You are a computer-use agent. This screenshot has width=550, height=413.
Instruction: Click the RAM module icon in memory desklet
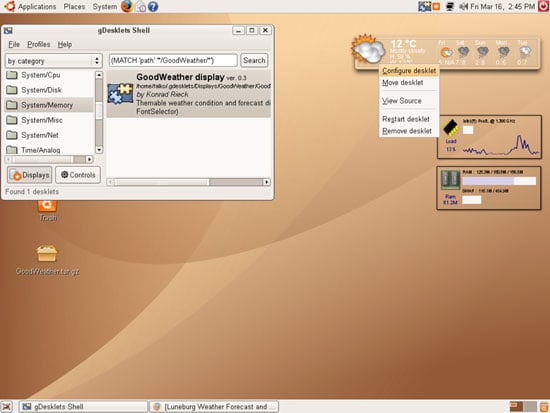click(x=450, y=180)
